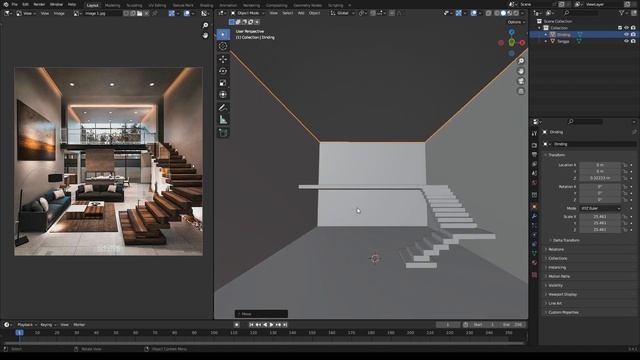
Task: Expand the Collections panel
Action: point(558,258)
